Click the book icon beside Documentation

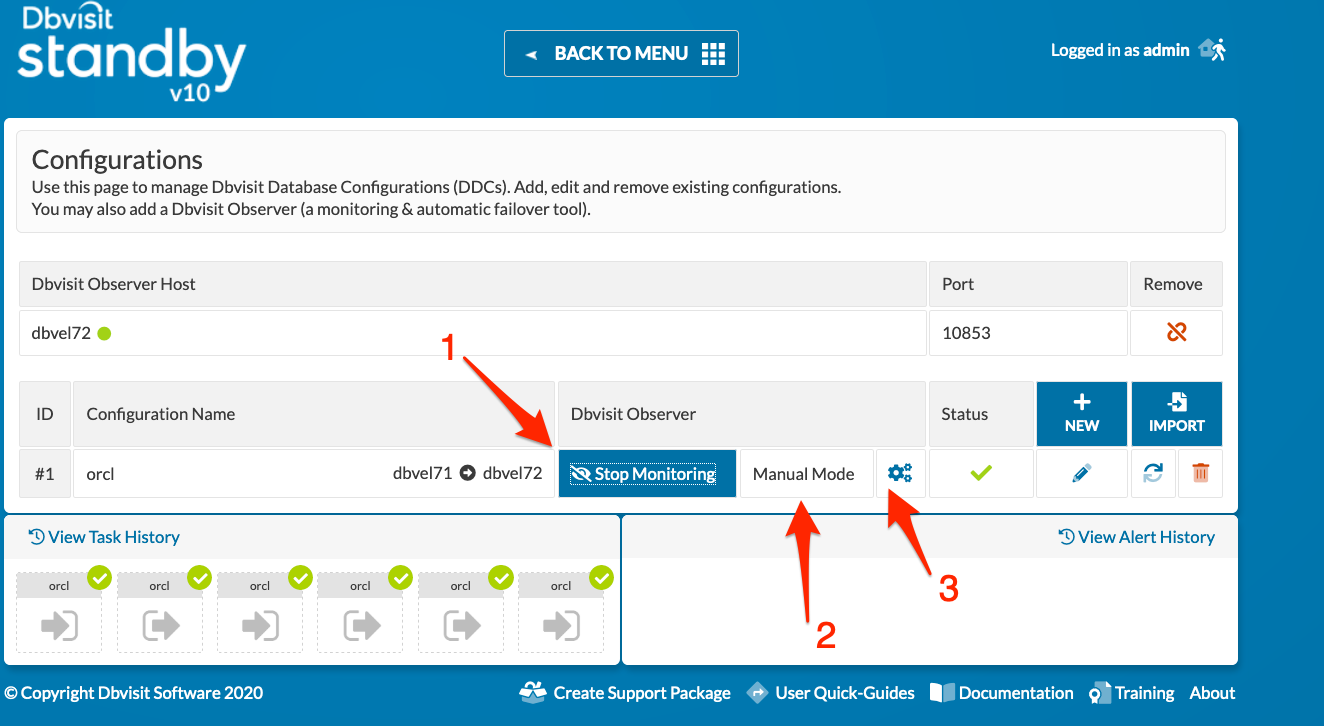coord(942,693)
